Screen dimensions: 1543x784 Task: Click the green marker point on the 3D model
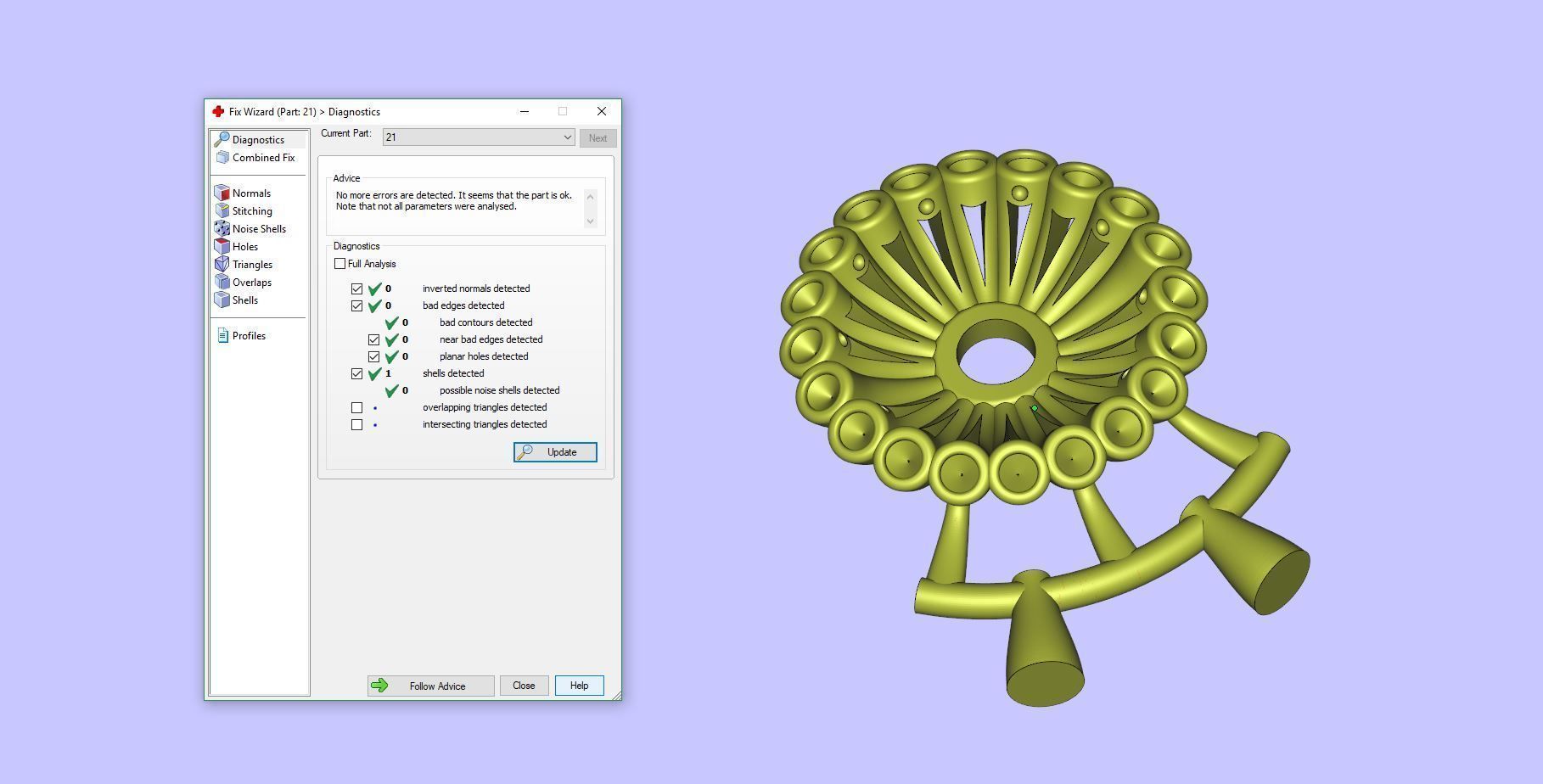point(1034,408)
